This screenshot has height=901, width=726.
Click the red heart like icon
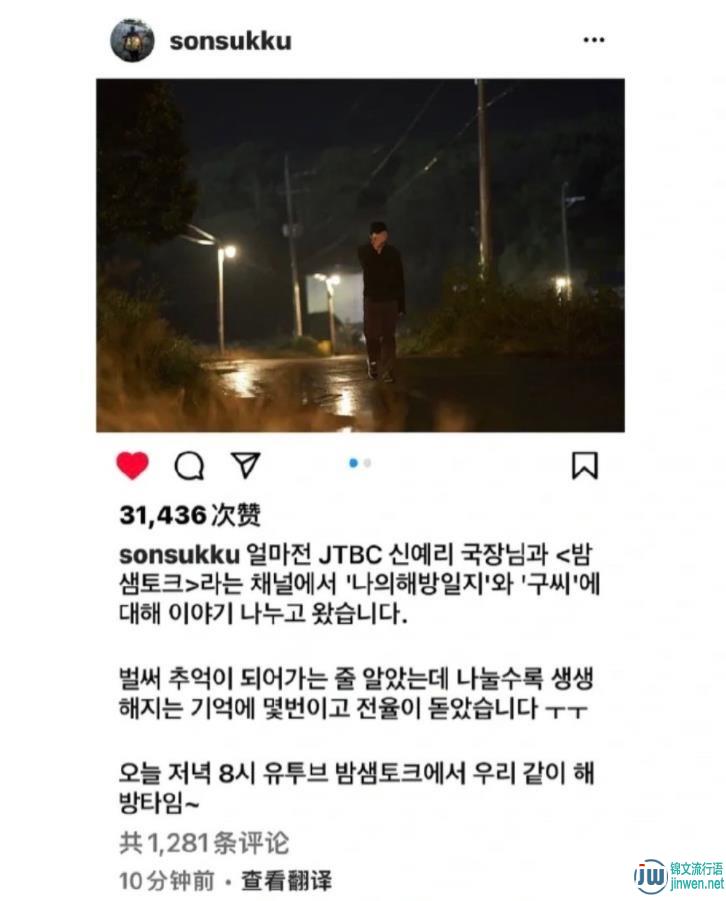point(133,465)
